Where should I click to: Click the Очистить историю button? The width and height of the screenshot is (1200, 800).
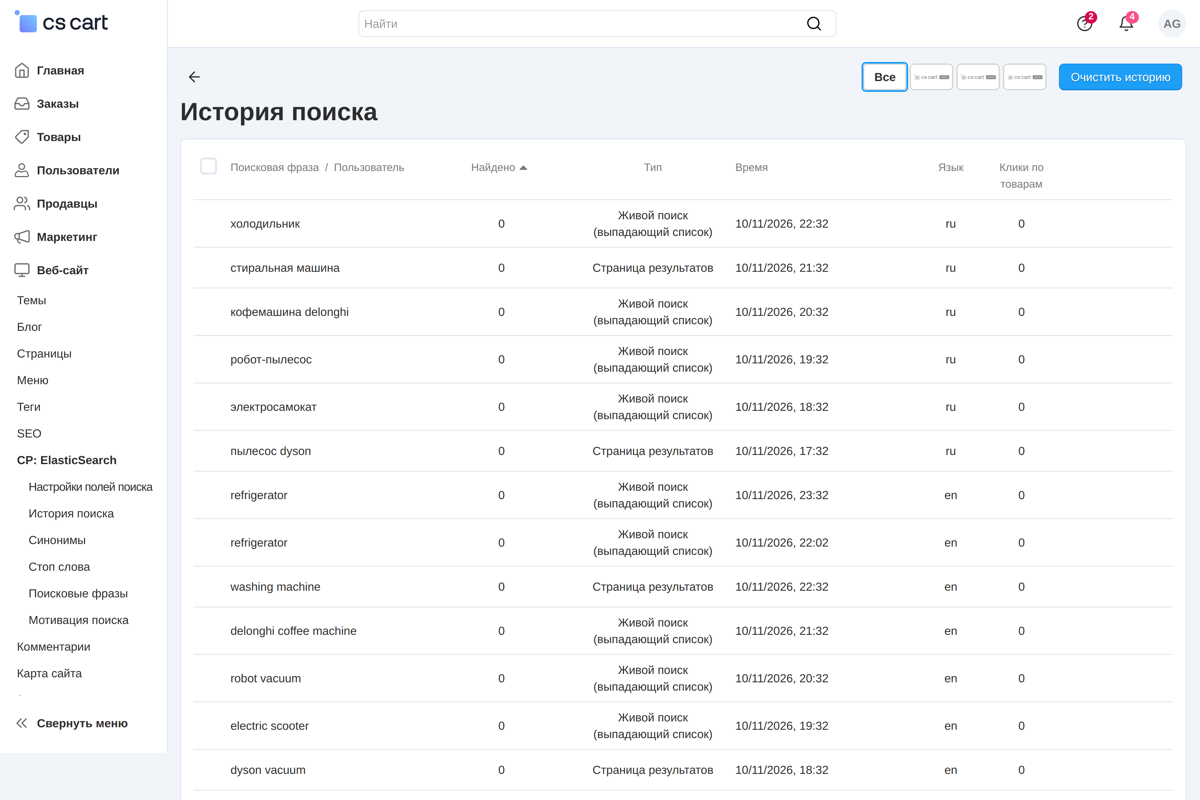[1120, 77]
